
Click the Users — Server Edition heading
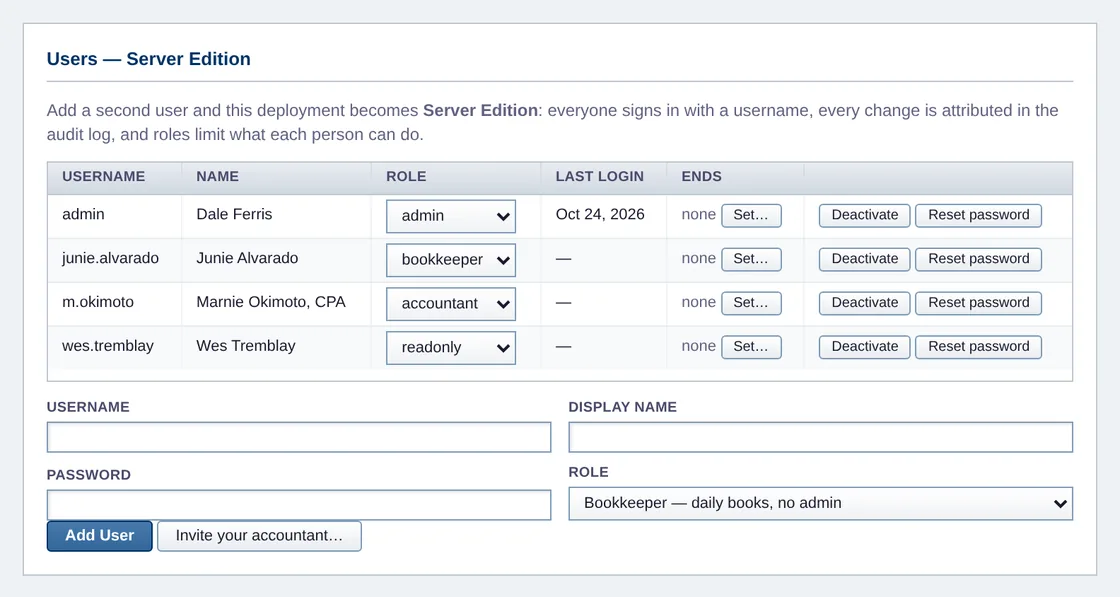[x=149, y=59]
